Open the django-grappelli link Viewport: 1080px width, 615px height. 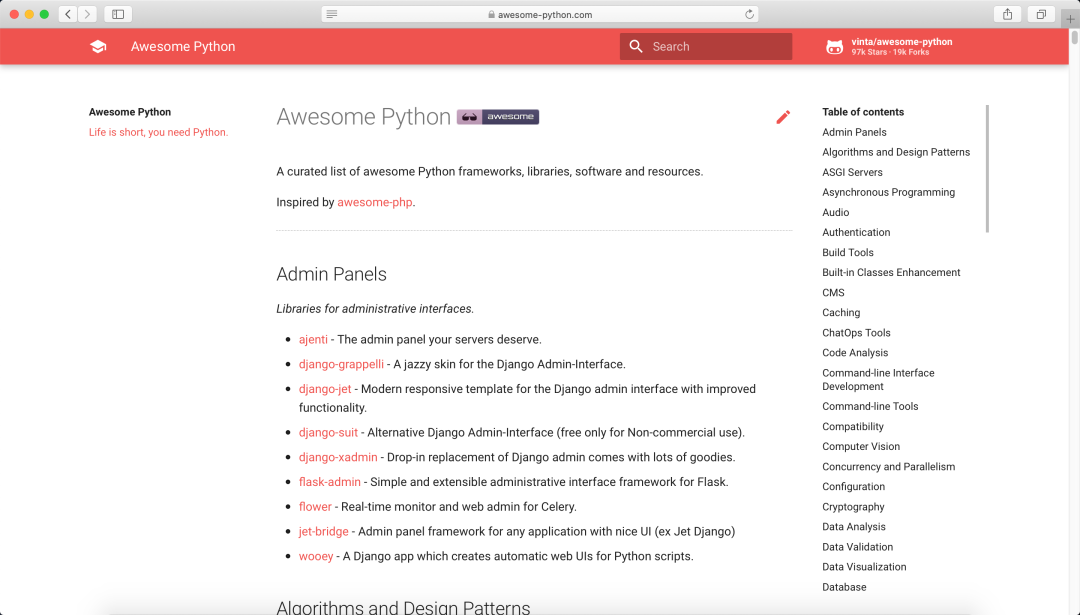pos(342,364)
